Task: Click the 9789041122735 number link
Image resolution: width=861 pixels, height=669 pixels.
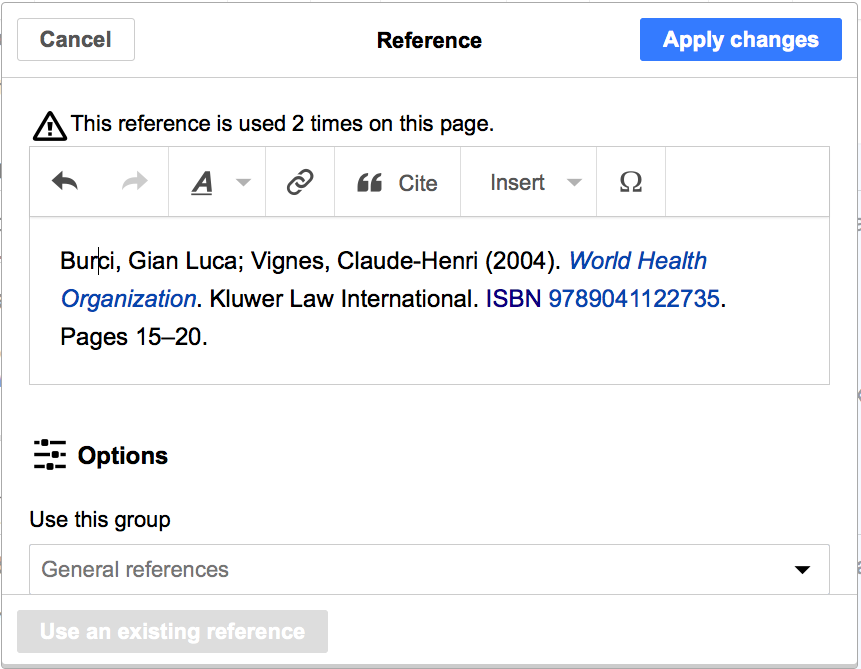Action: pyautogui.click(x=633, y=299)
